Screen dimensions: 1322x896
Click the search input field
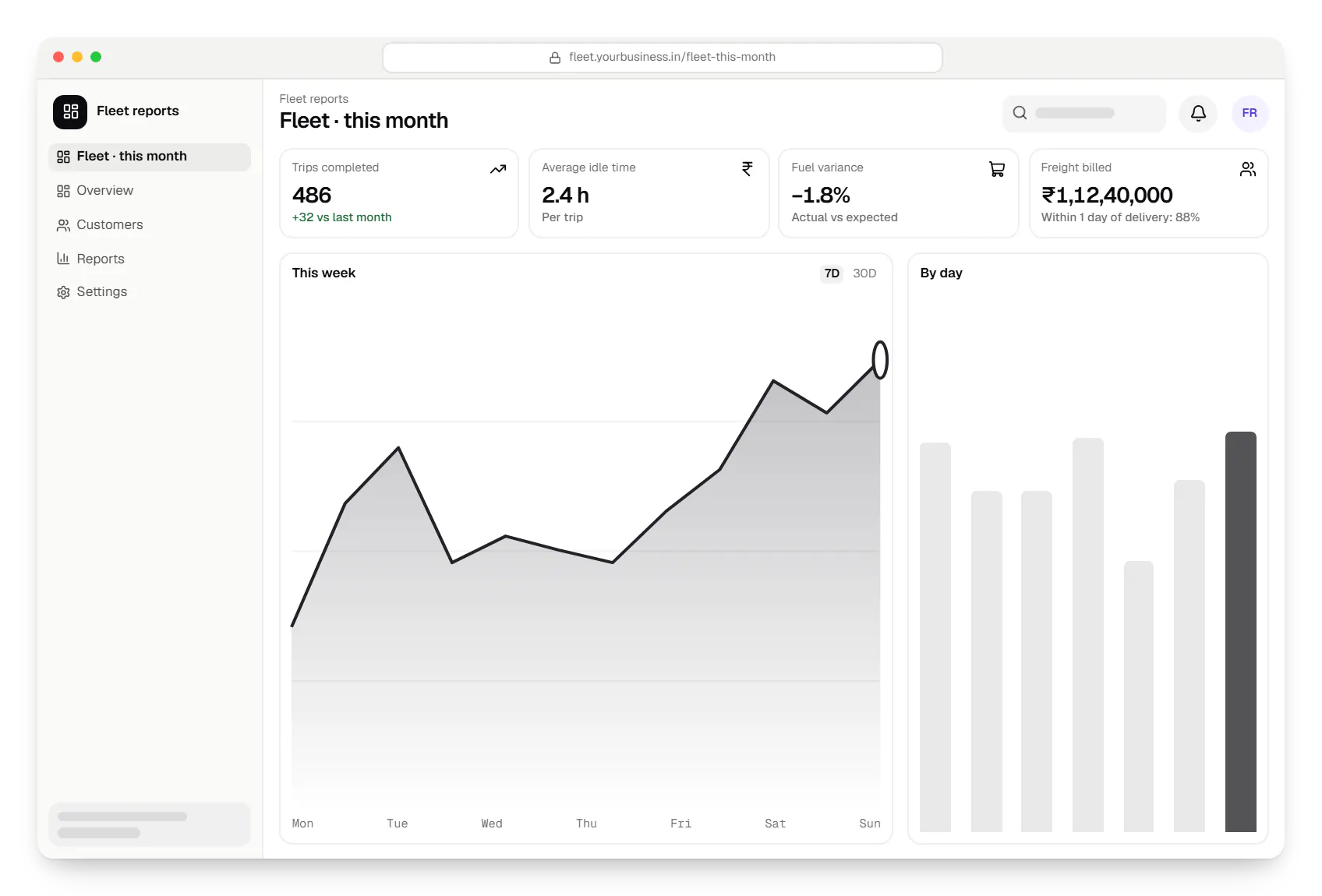[x=1083, y=113]
